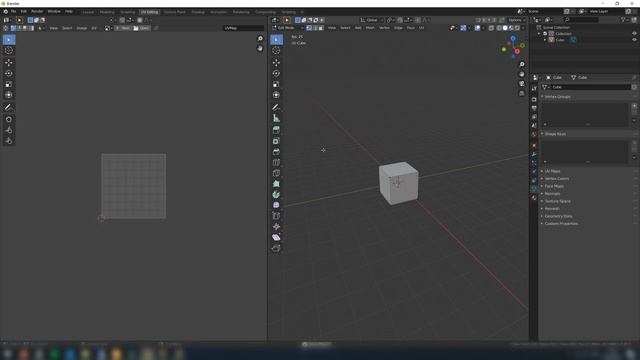Image resolution: width=640 pixels, height=360 pixels.
Task: Click the UV editor zoom view icon
Action: click(260, 39)
